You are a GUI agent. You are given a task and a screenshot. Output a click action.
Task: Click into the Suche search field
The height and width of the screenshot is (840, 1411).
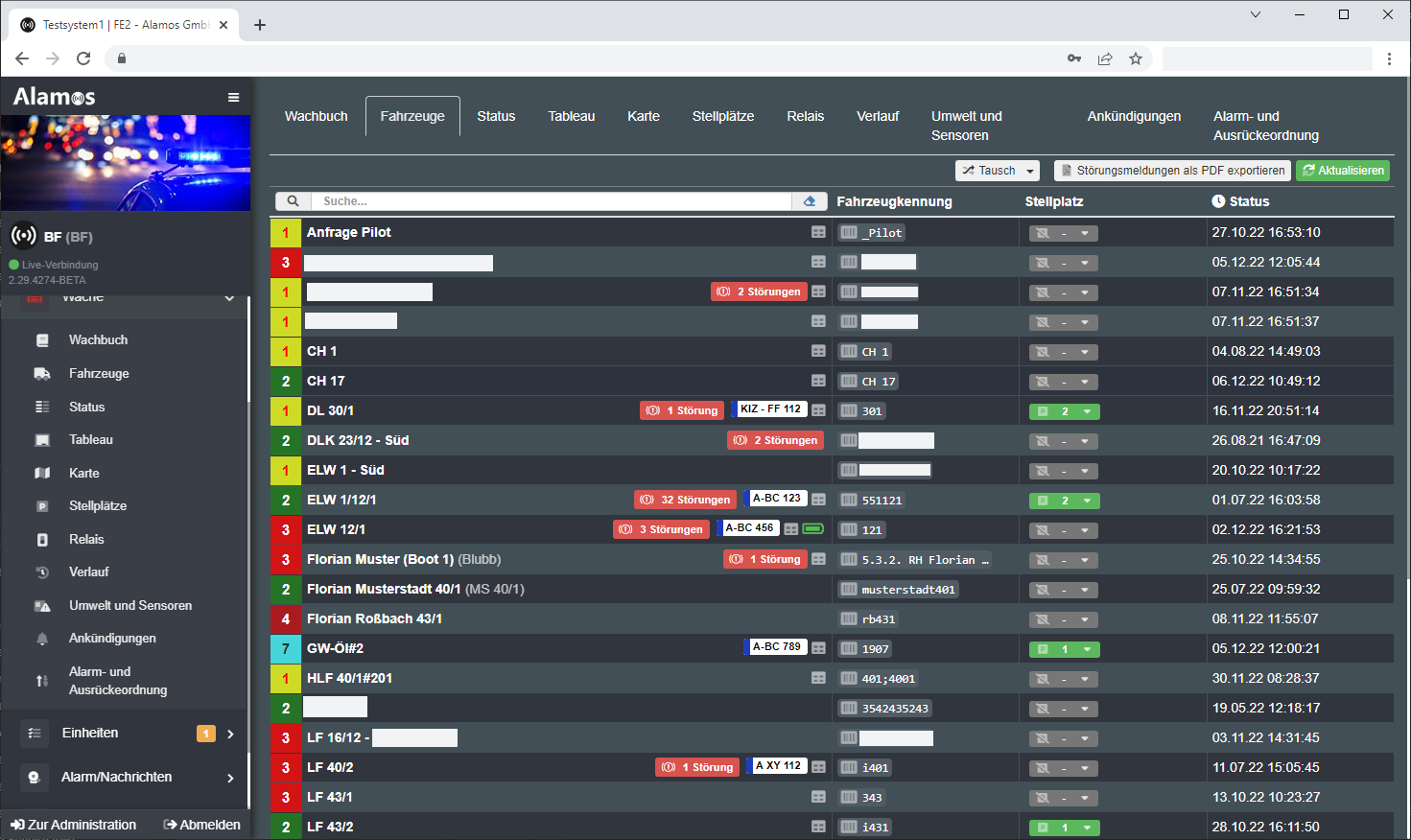552,201
